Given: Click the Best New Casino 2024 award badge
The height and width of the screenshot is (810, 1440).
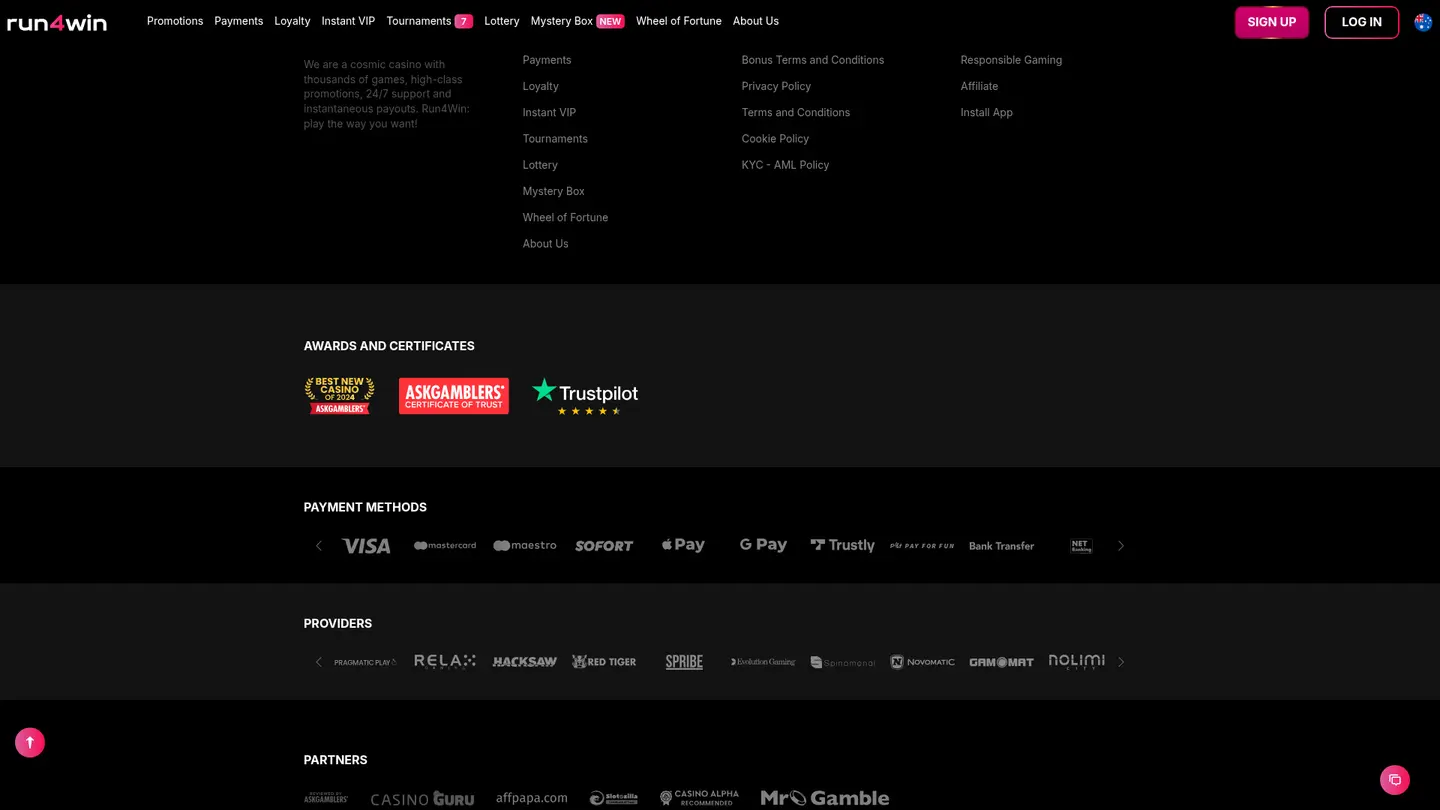Looking at the screenshot, I should pyautogui.click(x=340, y=396).
